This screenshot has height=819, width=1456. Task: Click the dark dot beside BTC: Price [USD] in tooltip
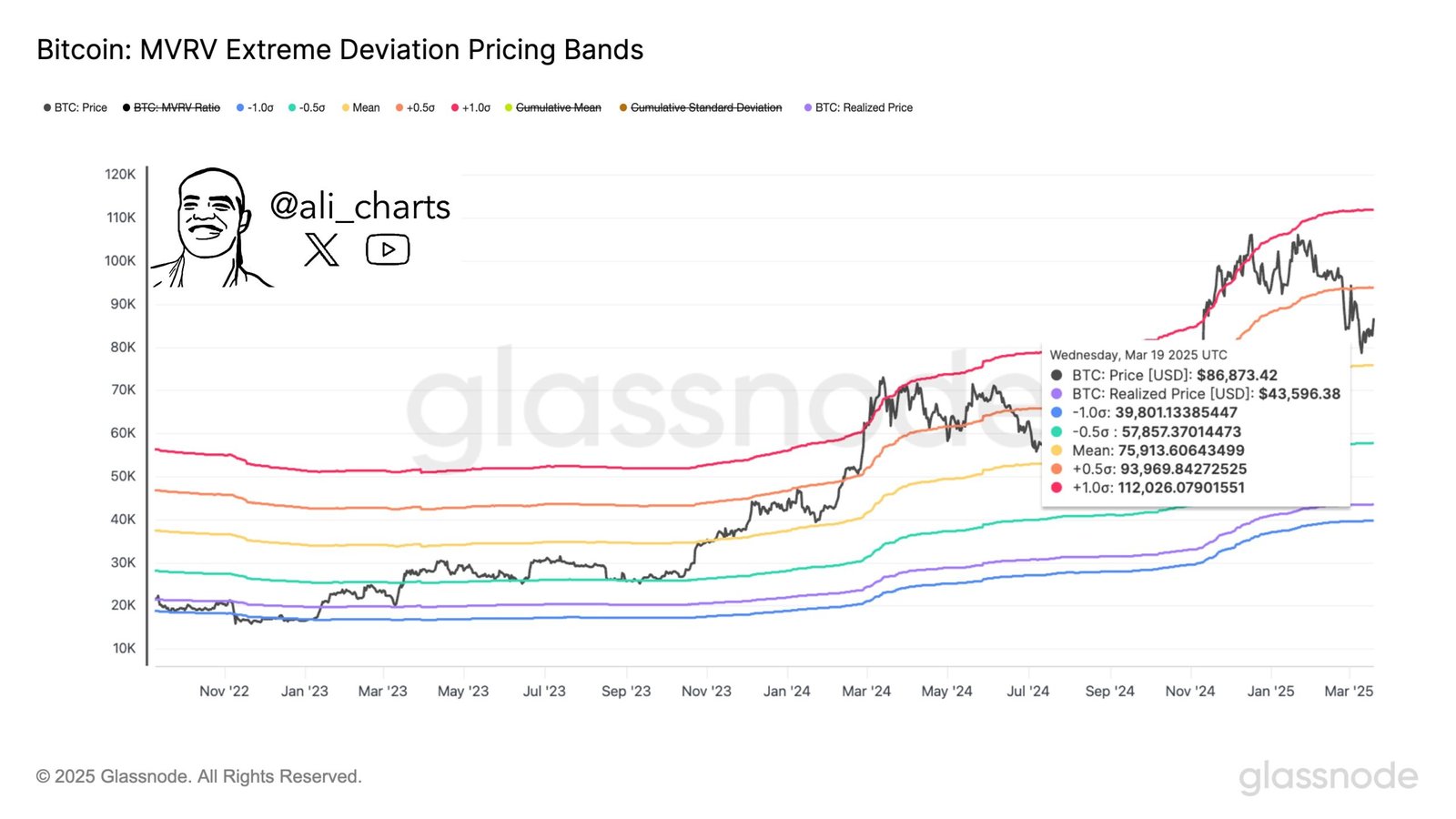click(x=1057, y=375)
